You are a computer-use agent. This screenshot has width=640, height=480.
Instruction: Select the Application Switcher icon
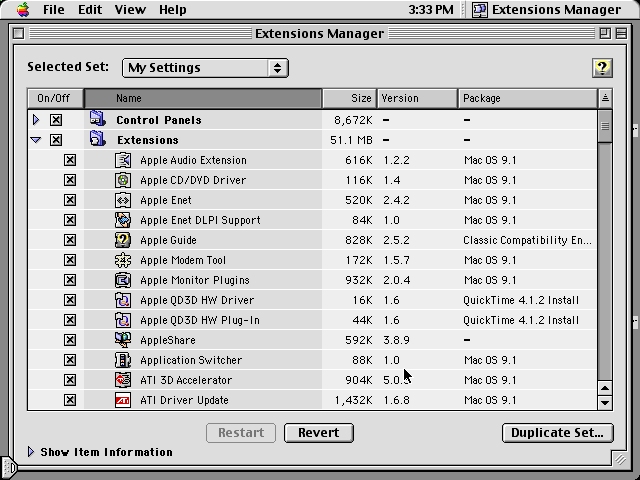pyautogui.click(x=123, y=360)
